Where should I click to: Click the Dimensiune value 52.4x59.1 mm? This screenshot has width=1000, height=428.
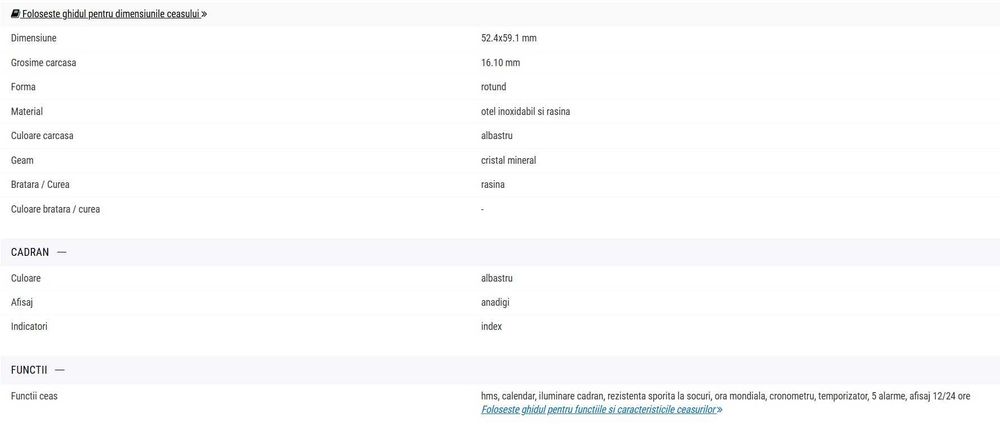pyautogui.click(x=508, y=38)
